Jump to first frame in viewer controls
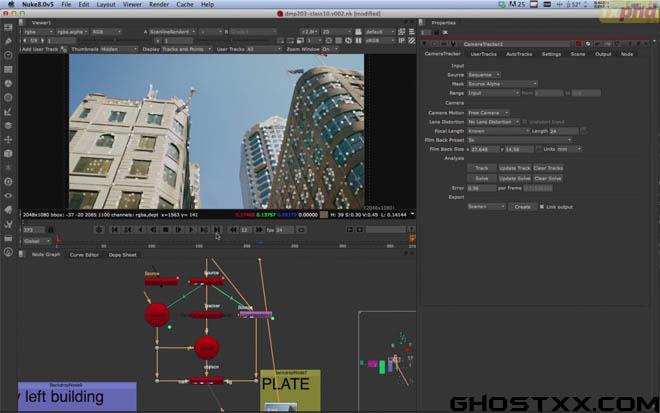This screenshot has height=413, width=660. [114, 229]
